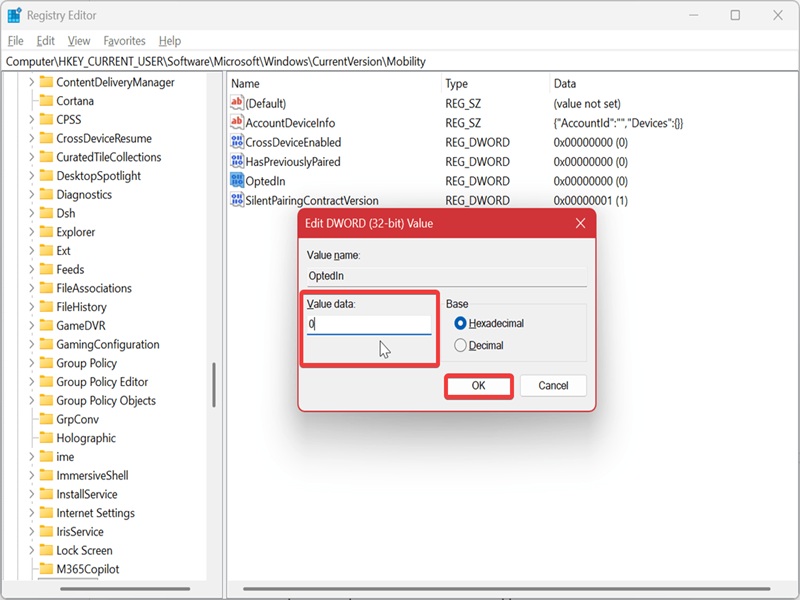Open the Favorites menu
Viewport: 800px width, 600px height.
click(x=124, y=41)
